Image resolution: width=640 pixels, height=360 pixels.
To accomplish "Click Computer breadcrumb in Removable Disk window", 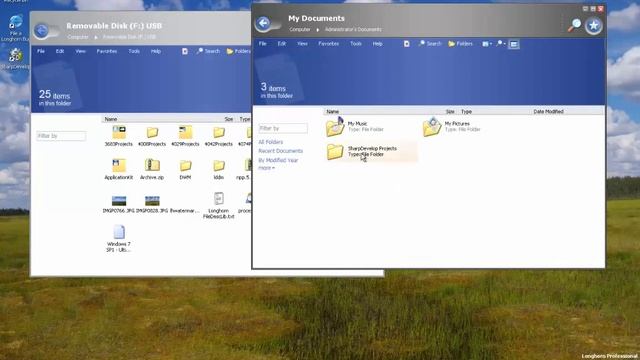I will pos(78,37).
